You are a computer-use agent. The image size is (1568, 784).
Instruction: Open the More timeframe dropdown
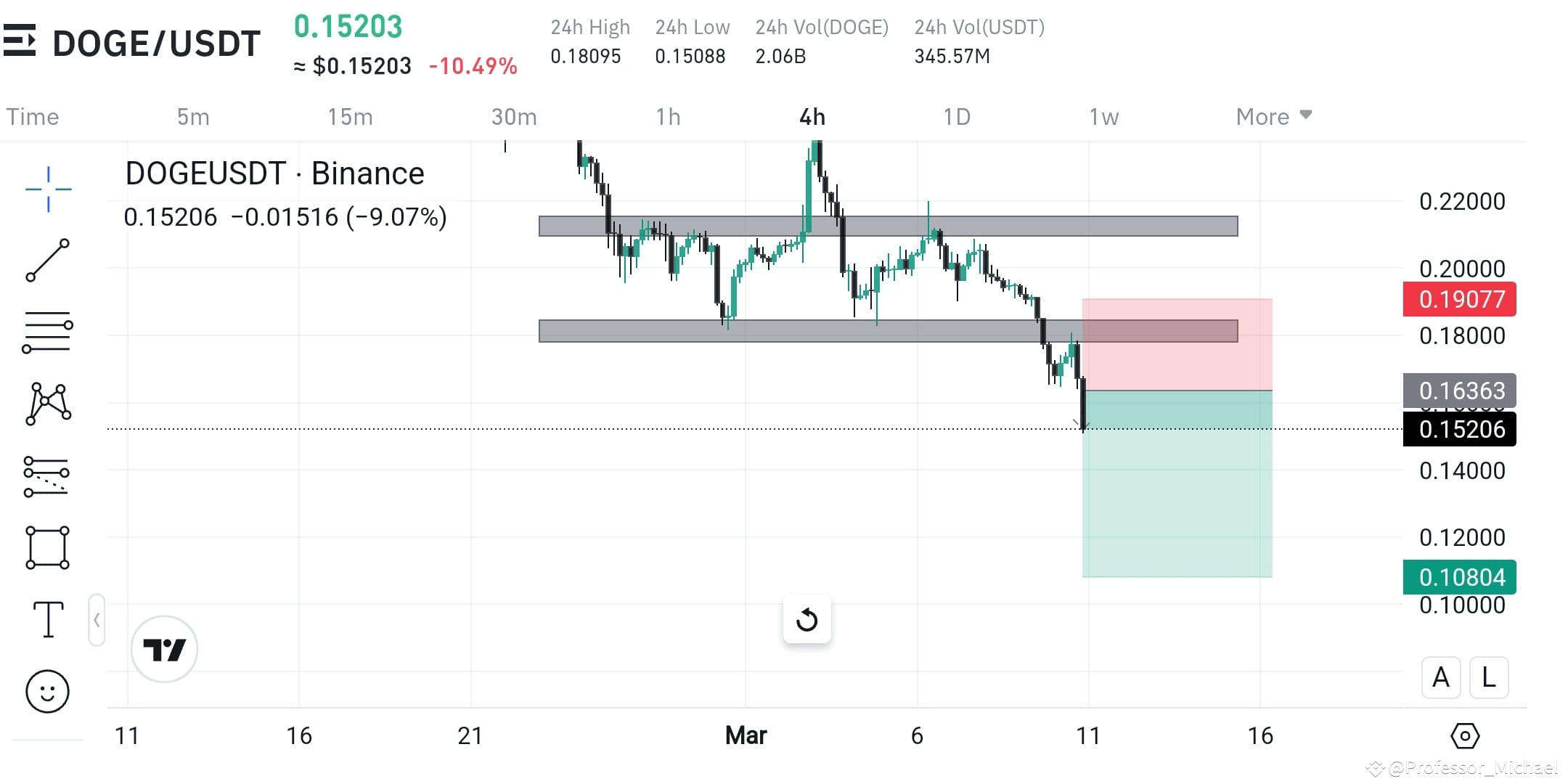pyautogui.click(x=1273, y=116)
